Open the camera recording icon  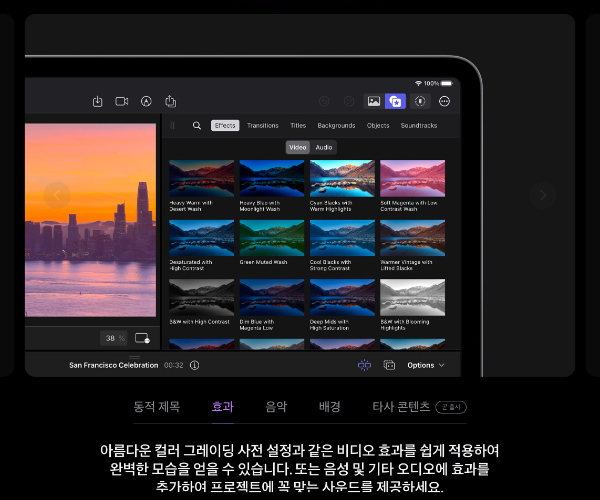(122, 101)
